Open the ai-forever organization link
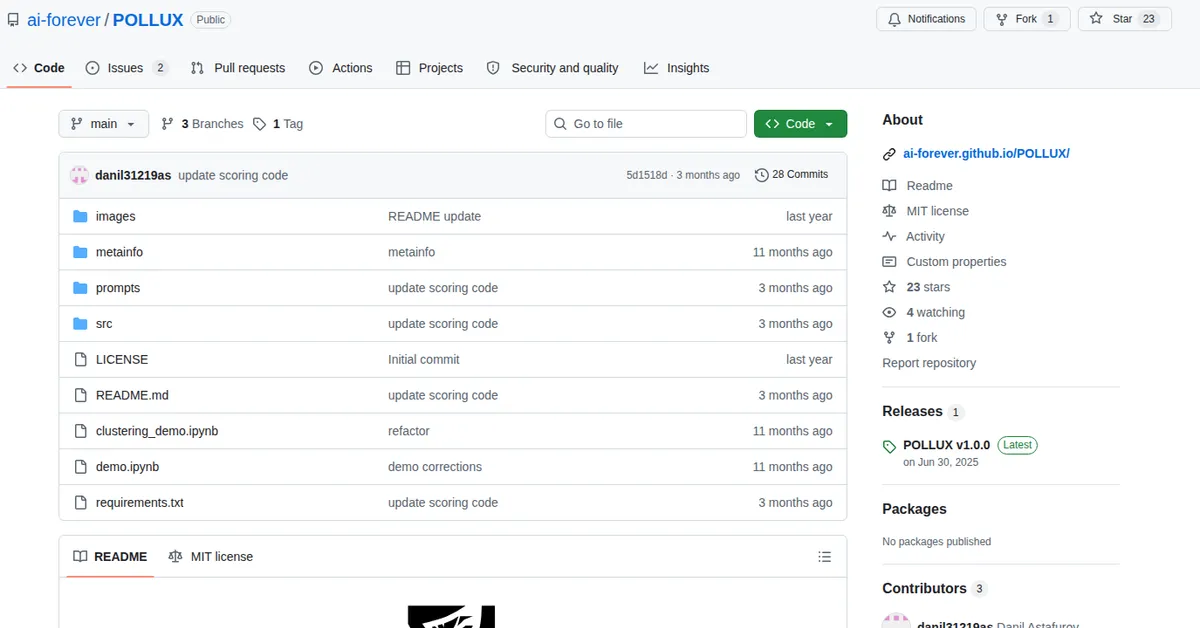The height and width of the screenshot is (628, 1200). click(x=62, y=19)
